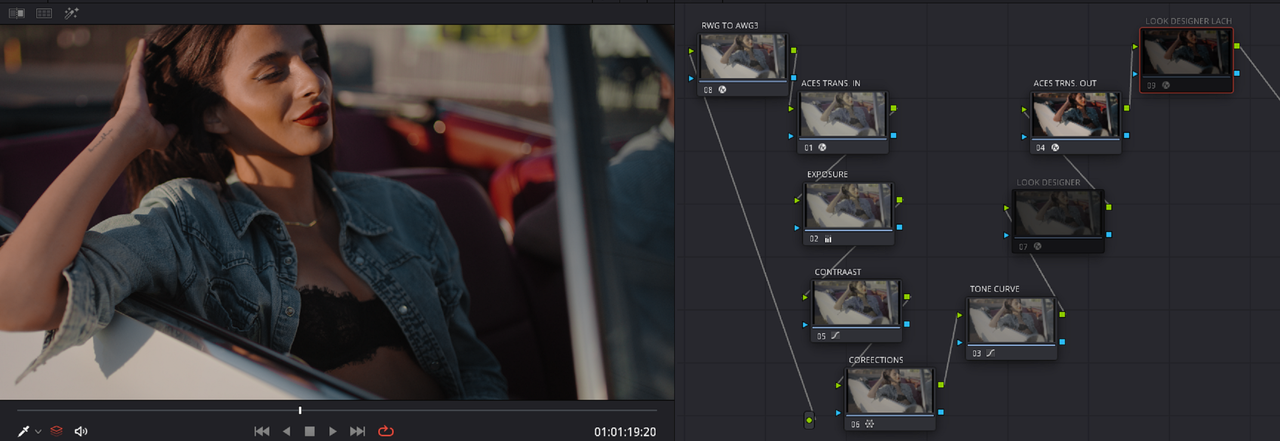Viewport: 1280px width, 441px height.
Task: Select the ACES TRANS IN node thumbnail
Action: tap(843, 115)
